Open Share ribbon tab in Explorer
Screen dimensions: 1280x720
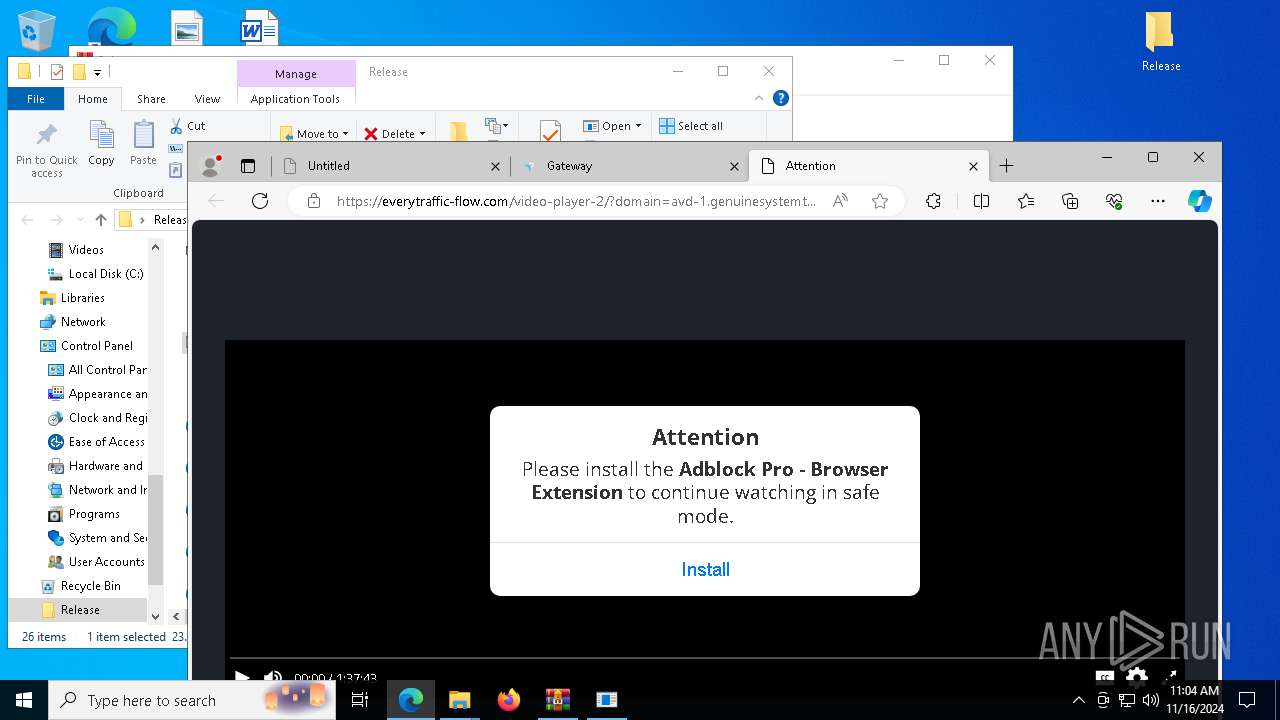[151, 99]
